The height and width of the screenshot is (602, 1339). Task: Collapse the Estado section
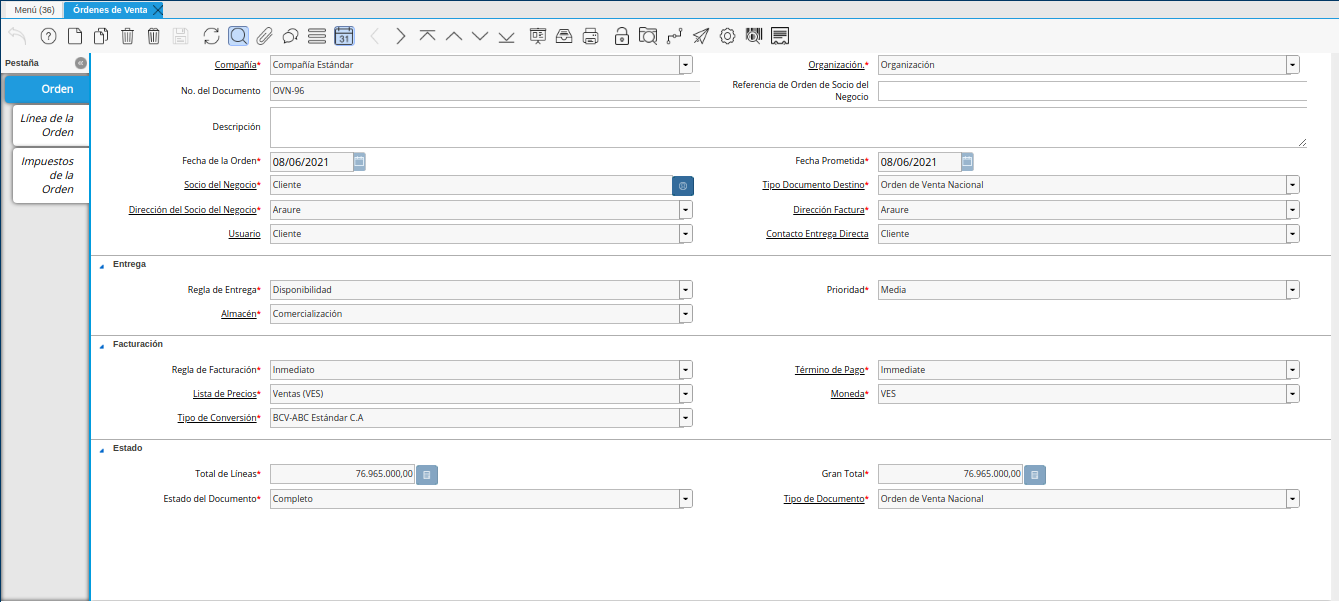point(101,449)
